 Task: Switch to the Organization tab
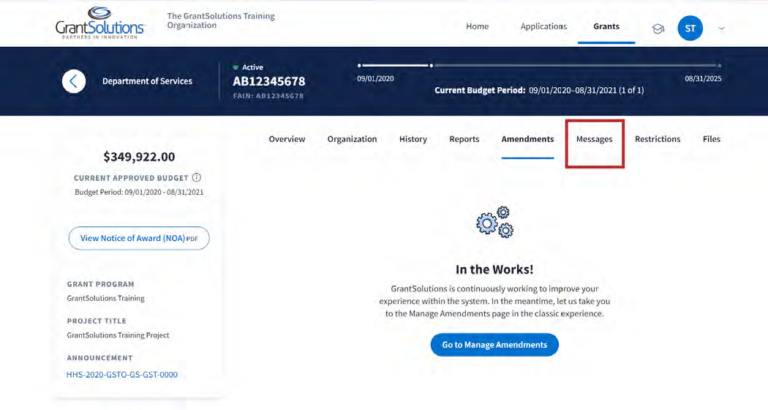point(352,139)
